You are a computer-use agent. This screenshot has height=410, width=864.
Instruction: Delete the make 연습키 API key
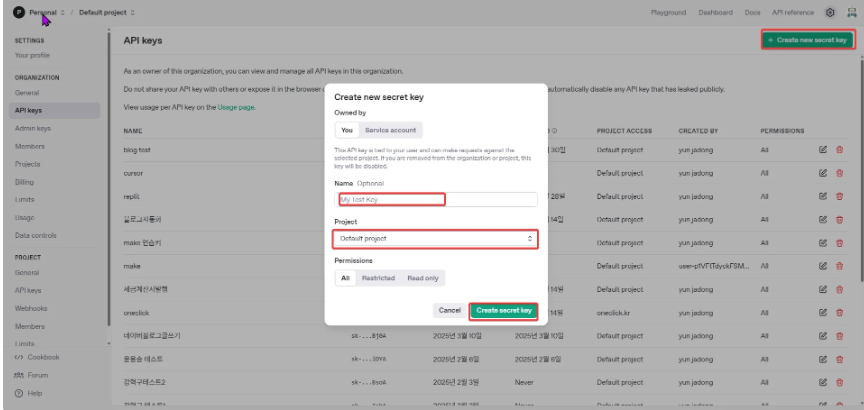839,243
